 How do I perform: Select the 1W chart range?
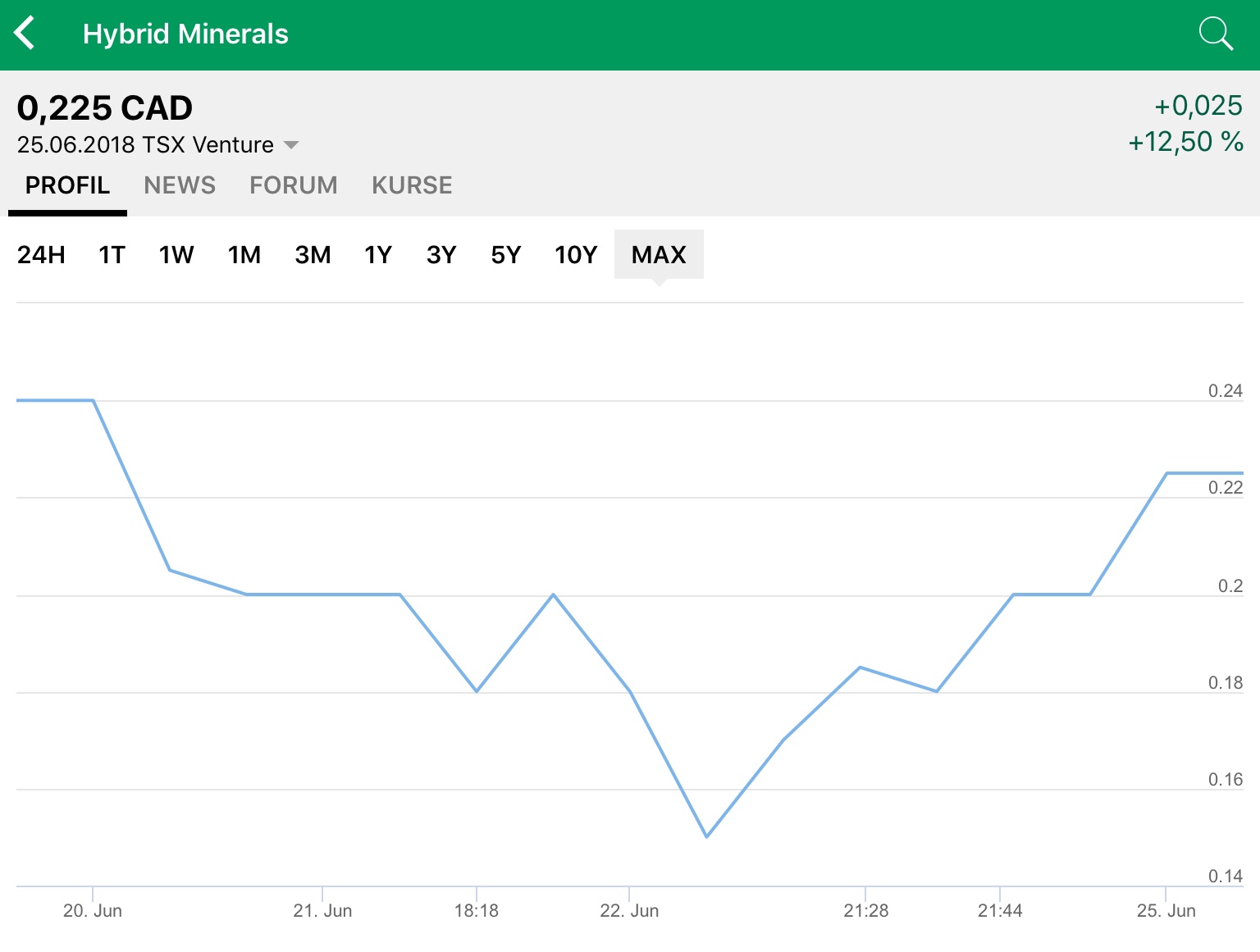[176, 255]
